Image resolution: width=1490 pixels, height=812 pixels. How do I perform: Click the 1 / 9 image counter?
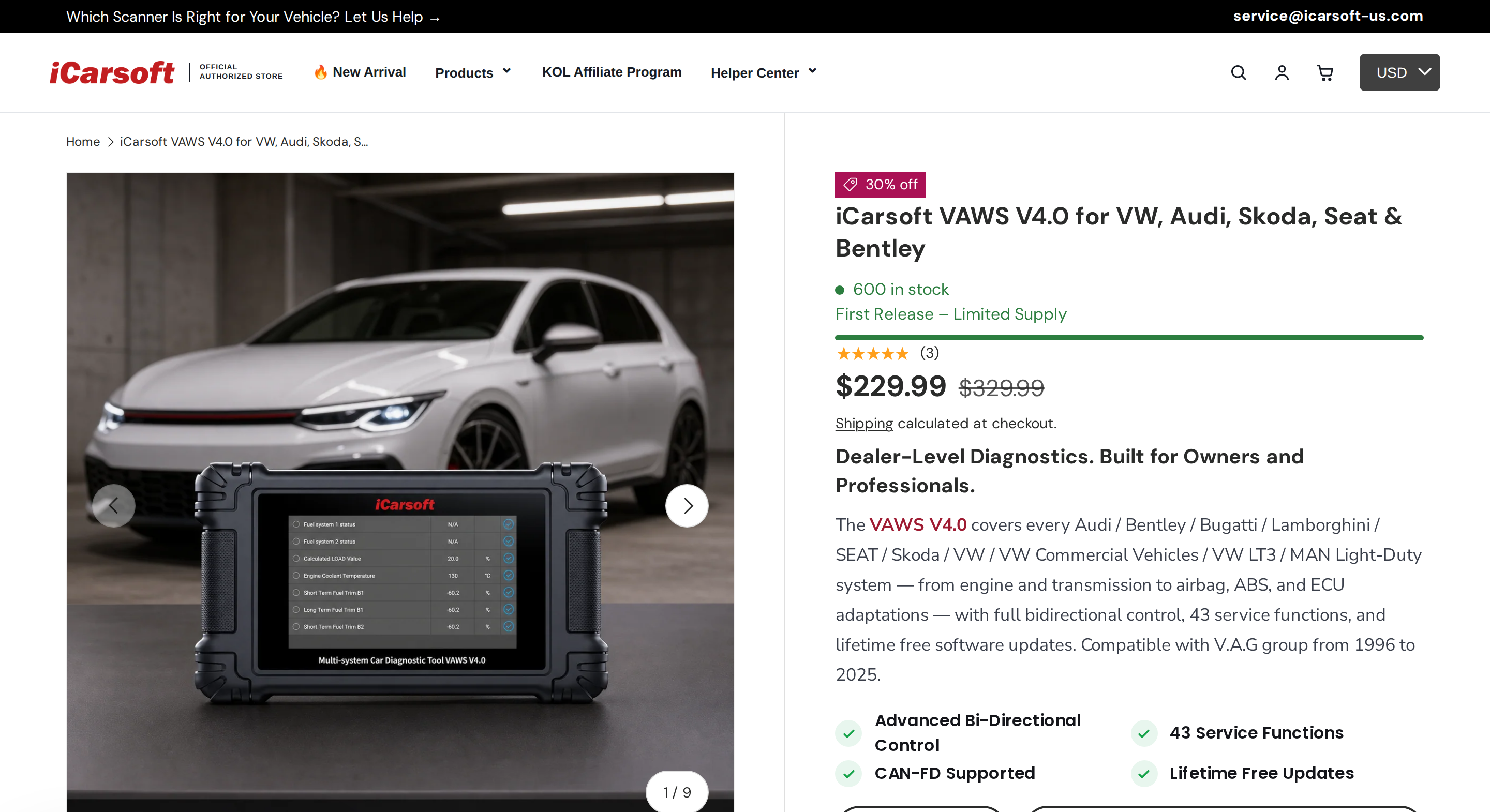[x=677, y=792]
